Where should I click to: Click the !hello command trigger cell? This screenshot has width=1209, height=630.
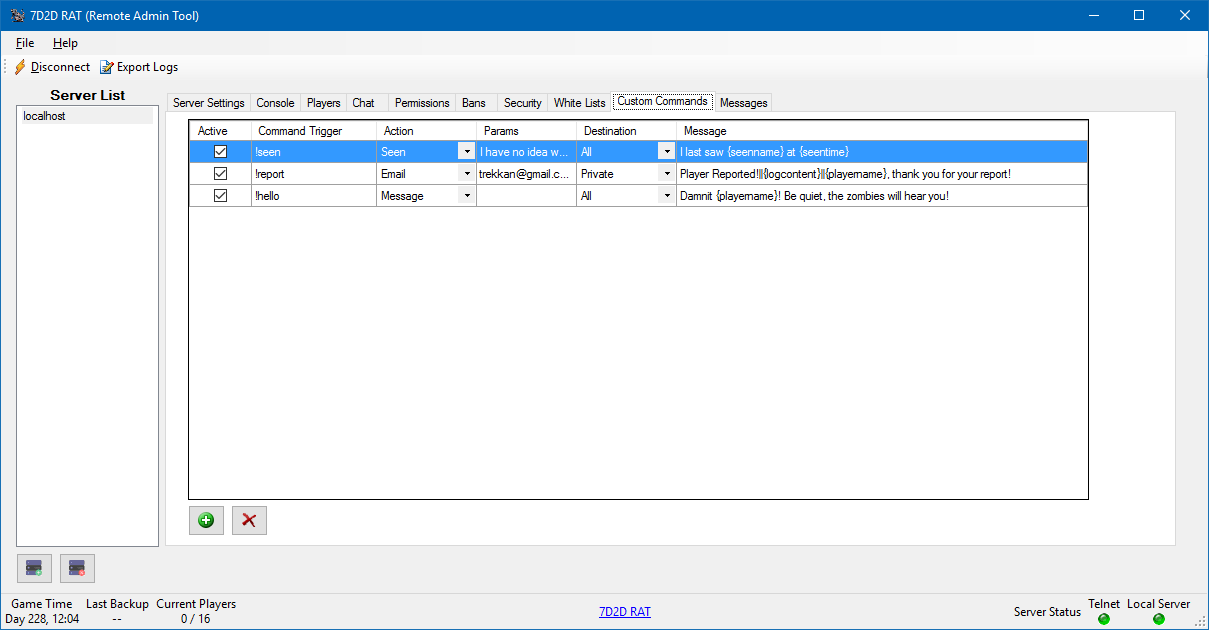coord(313,196)
